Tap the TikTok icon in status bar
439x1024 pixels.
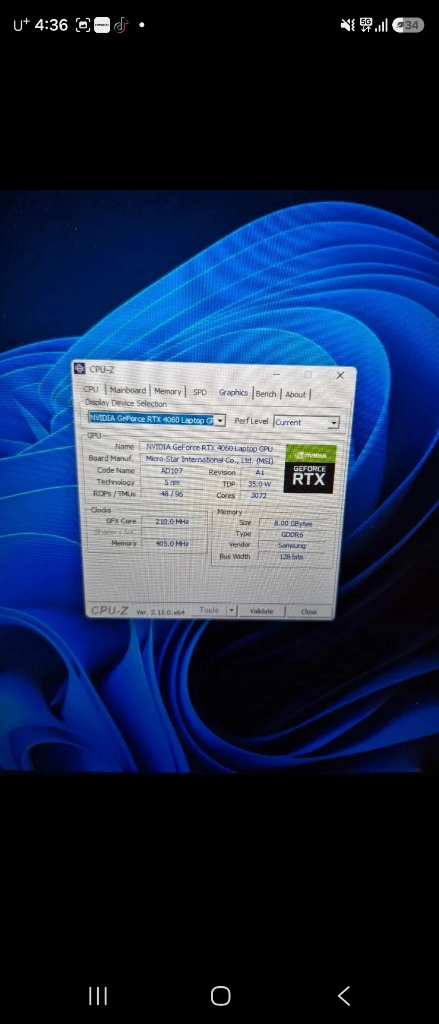[x=121, y=25]
